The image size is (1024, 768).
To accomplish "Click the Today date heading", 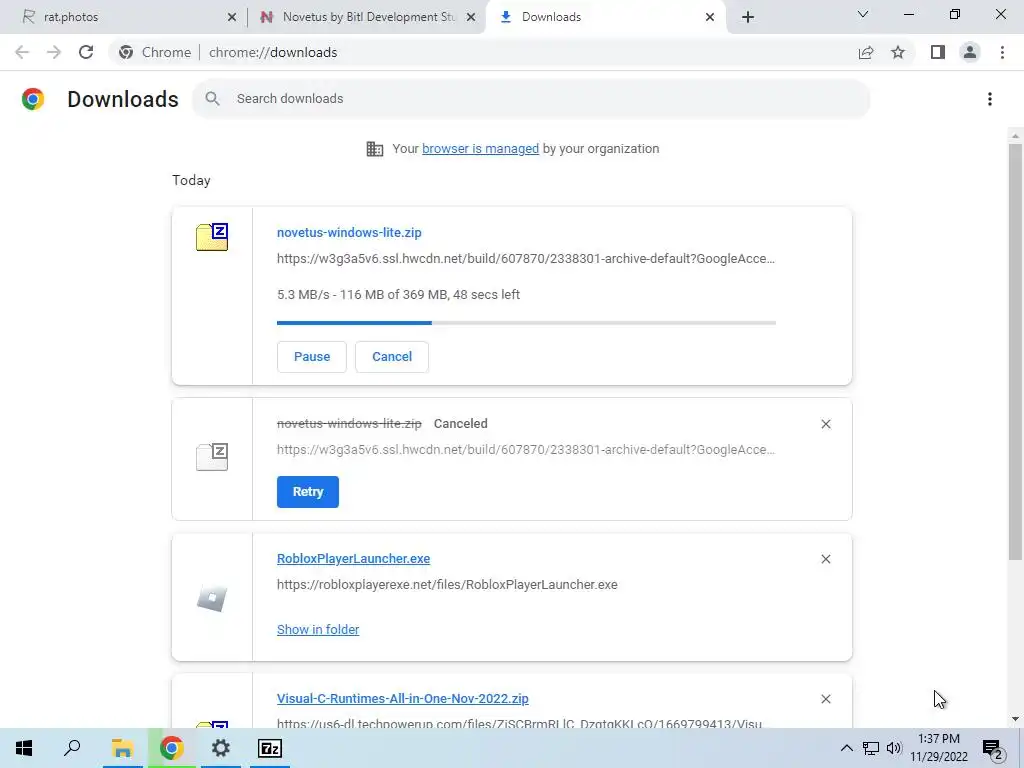I will coord(191,180).
